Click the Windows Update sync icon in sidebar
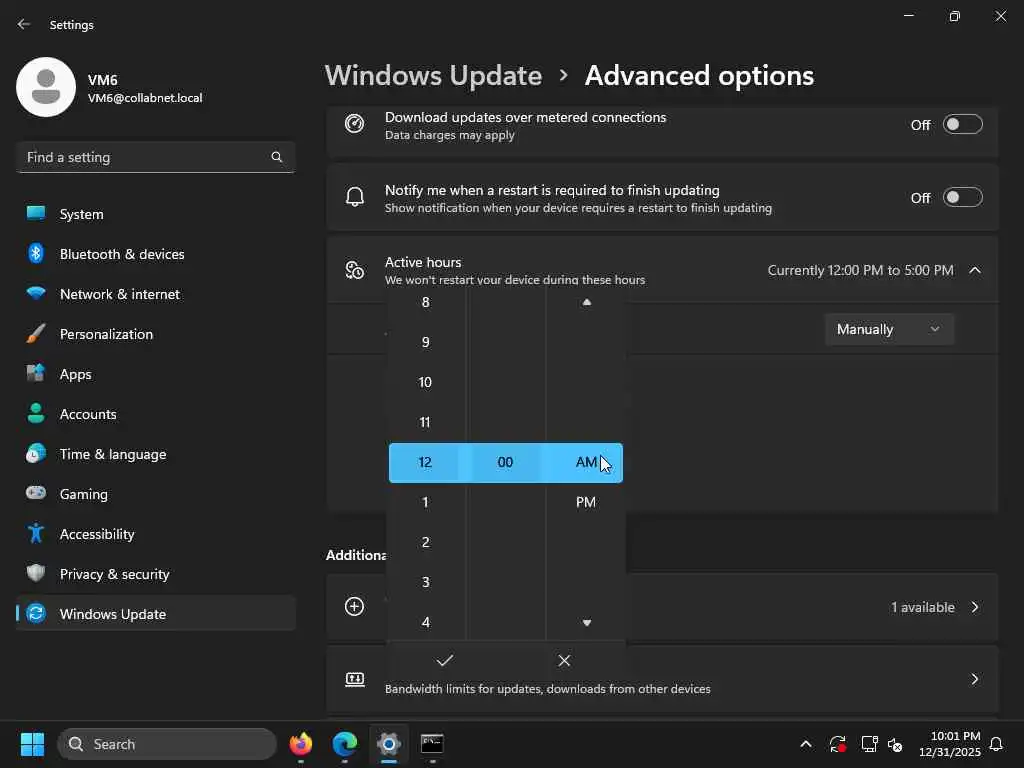This screenshot has width=1024, height=768. [36, 613]
